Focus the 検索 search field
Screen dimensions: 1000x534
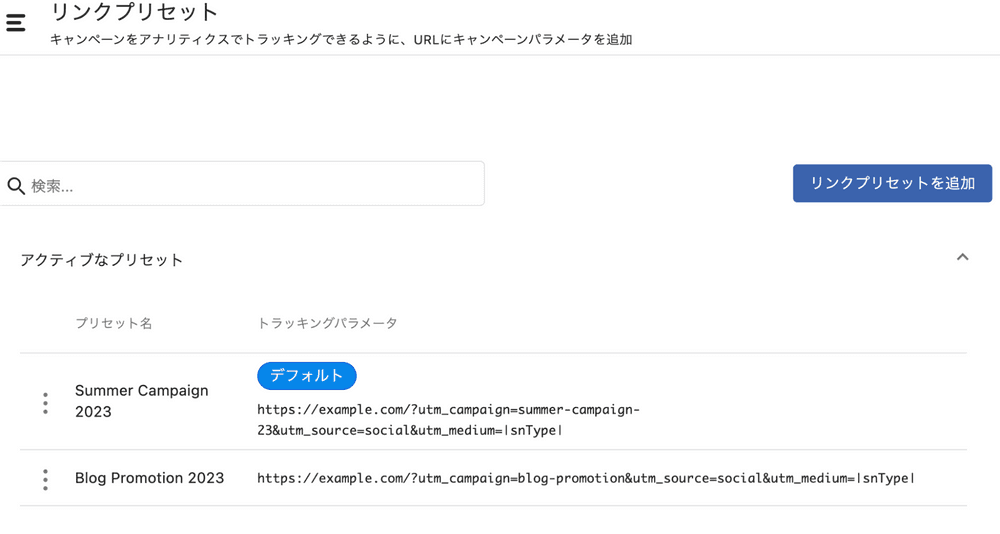point(250,185)
